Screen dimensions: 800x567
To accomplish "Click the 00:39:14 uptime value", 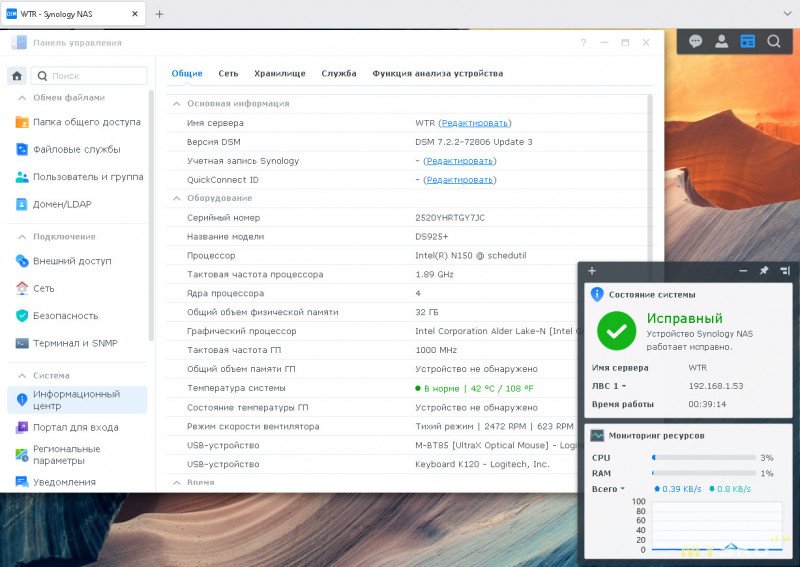I will (x=707, y=404).
